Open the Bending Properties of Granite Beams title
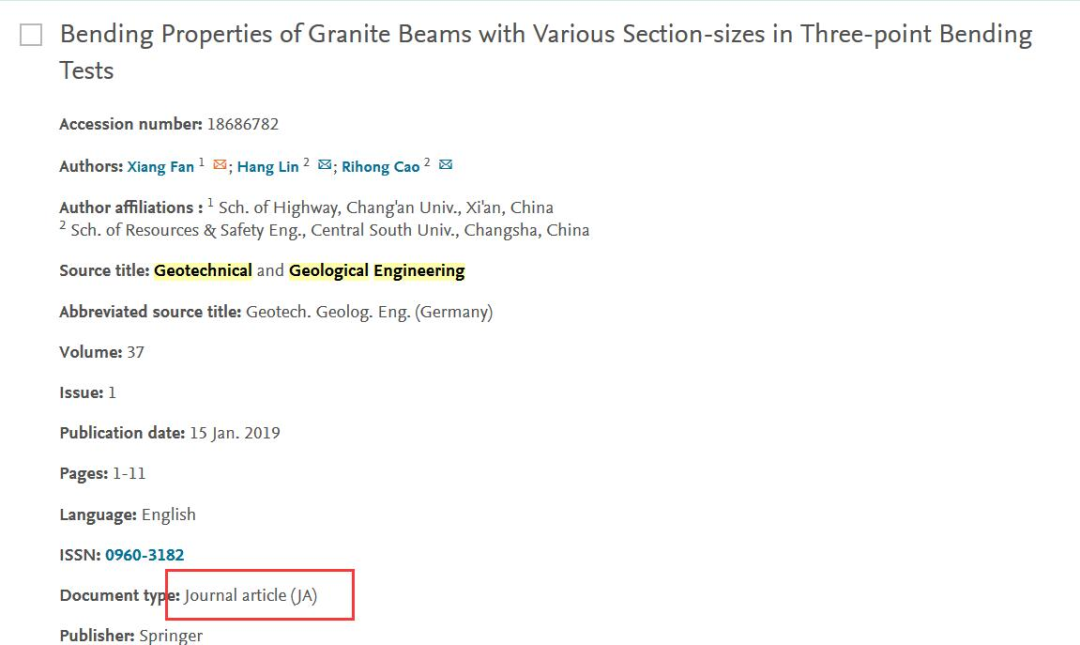The height and width of the screenshot is (645, 1080). click(546, 52)
